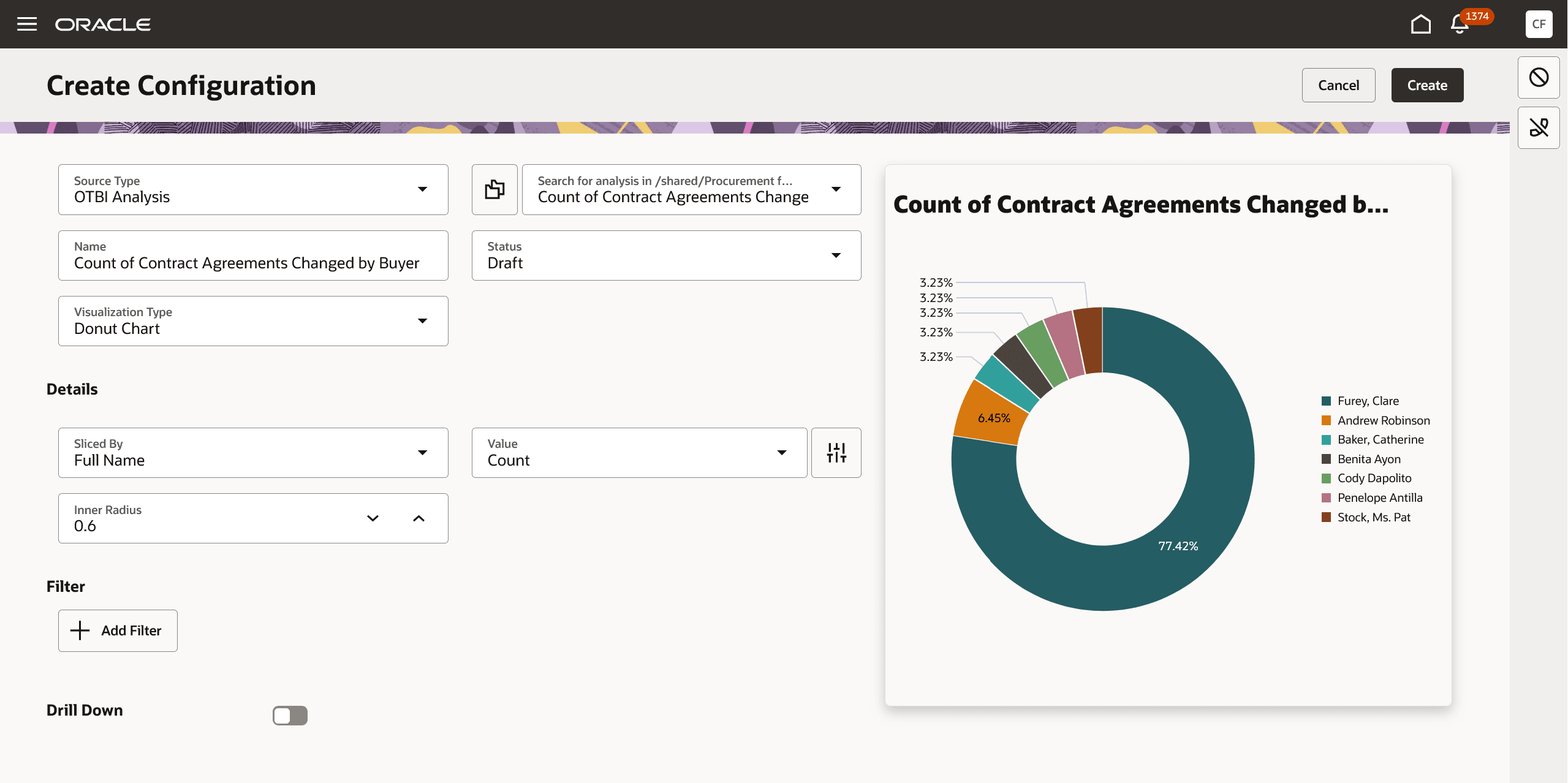Expand the Visualization Type dropdown

pyautogui.click(x=423, y=320)
